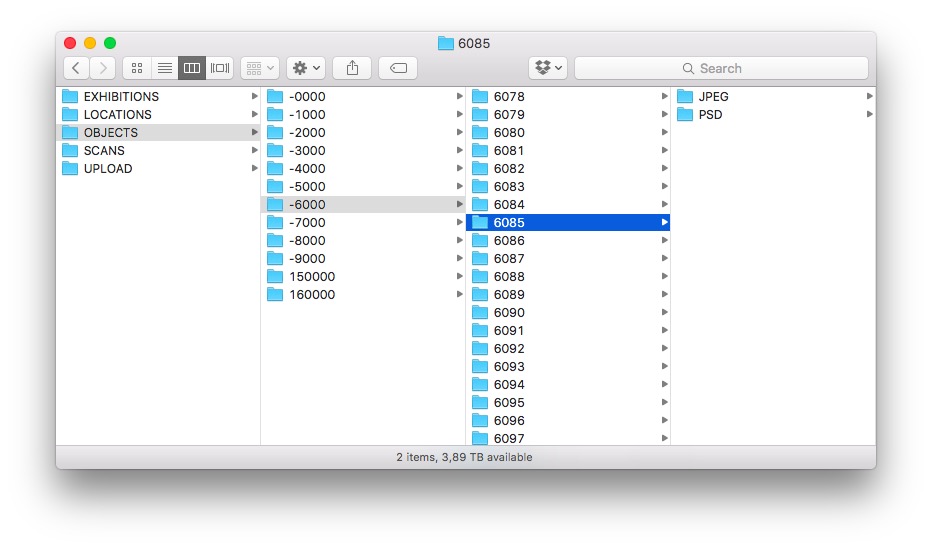Open the Dropbox toolbar menu
Image resolution: width=932 pixels, height=549 pixels.
pos(548,68)
